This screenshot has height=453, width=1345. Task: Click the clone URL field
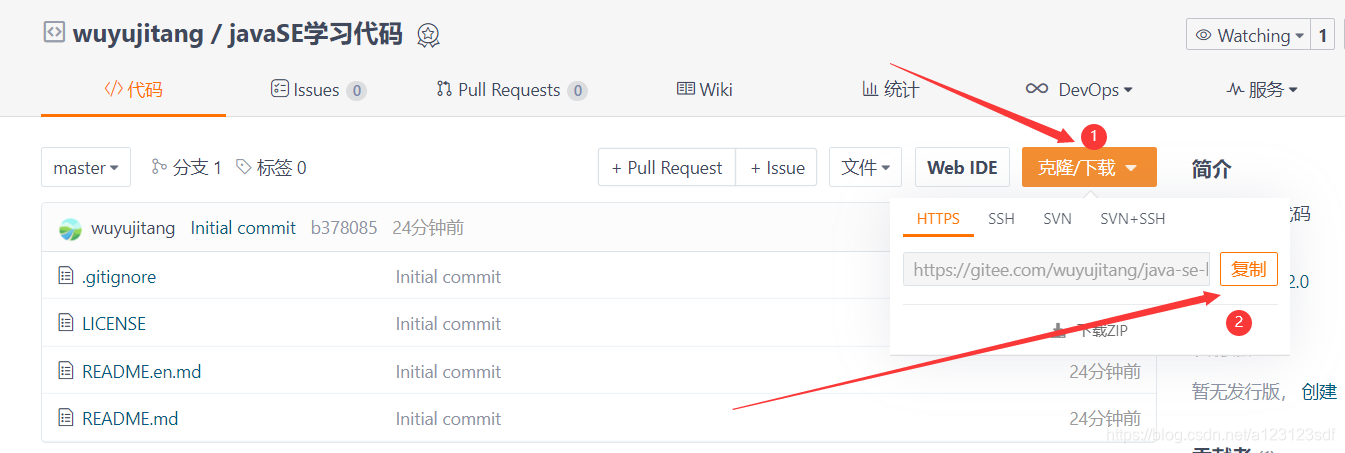coord(1056,270)
